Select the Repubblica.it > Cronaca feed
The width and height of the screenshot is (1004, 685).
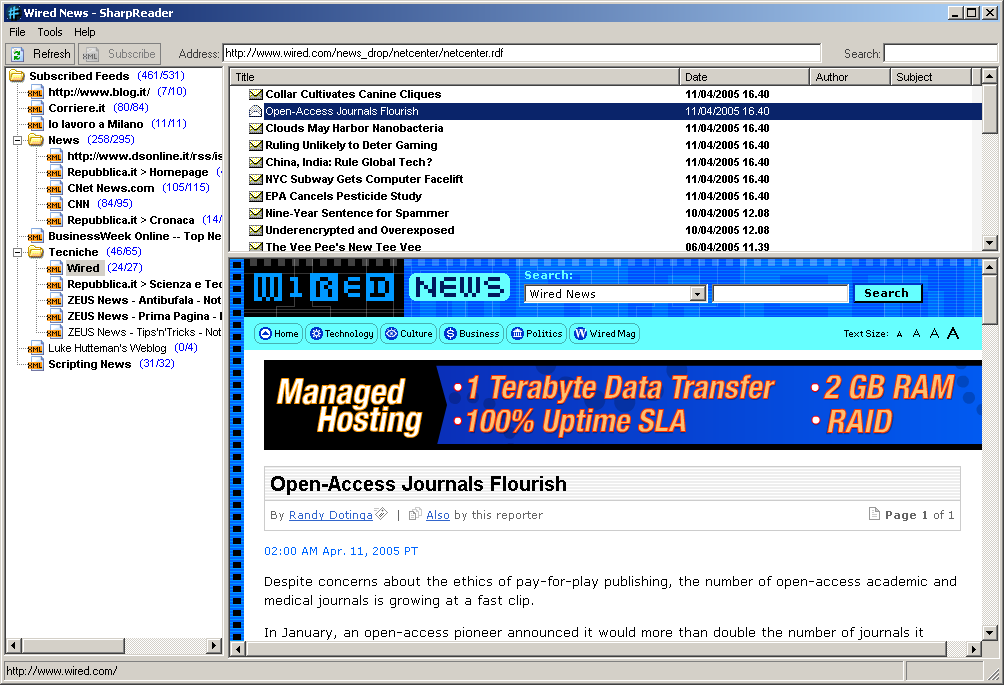pyautogui.click(x=131, y=220)
